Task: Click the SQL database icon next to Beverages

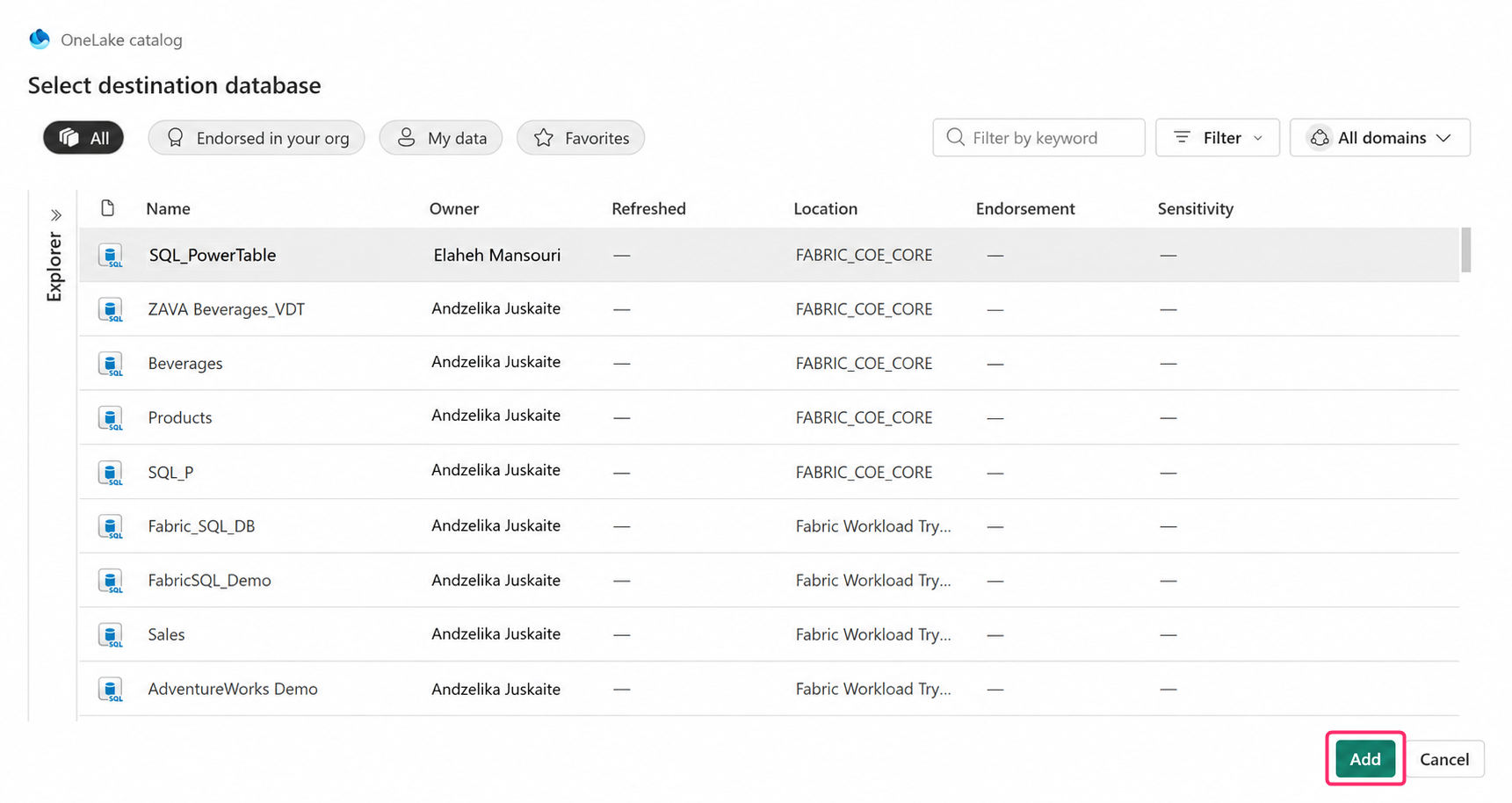Action: click(111, 364)
